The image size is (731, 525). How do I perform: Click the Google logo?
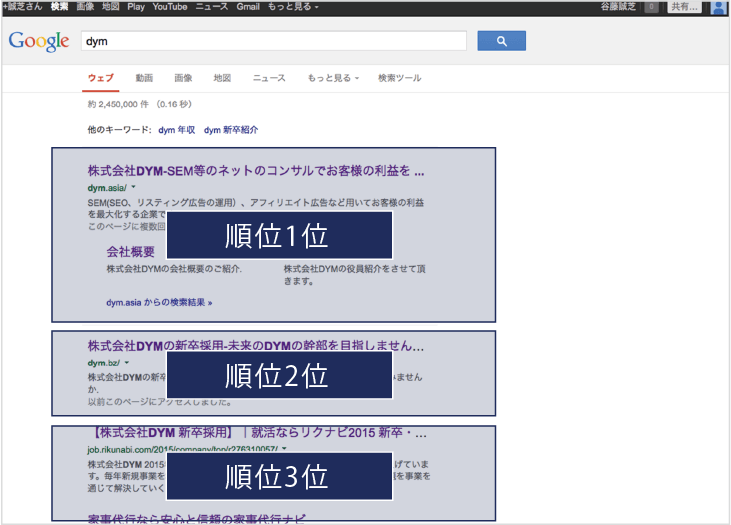pos(39,41)
